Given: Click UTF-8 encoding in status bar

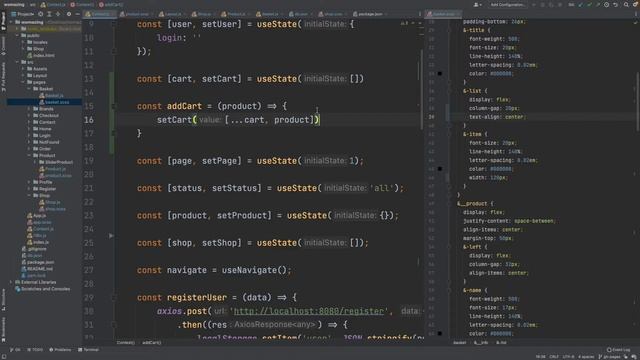Looking at the screenshot, I should (569, 357).
